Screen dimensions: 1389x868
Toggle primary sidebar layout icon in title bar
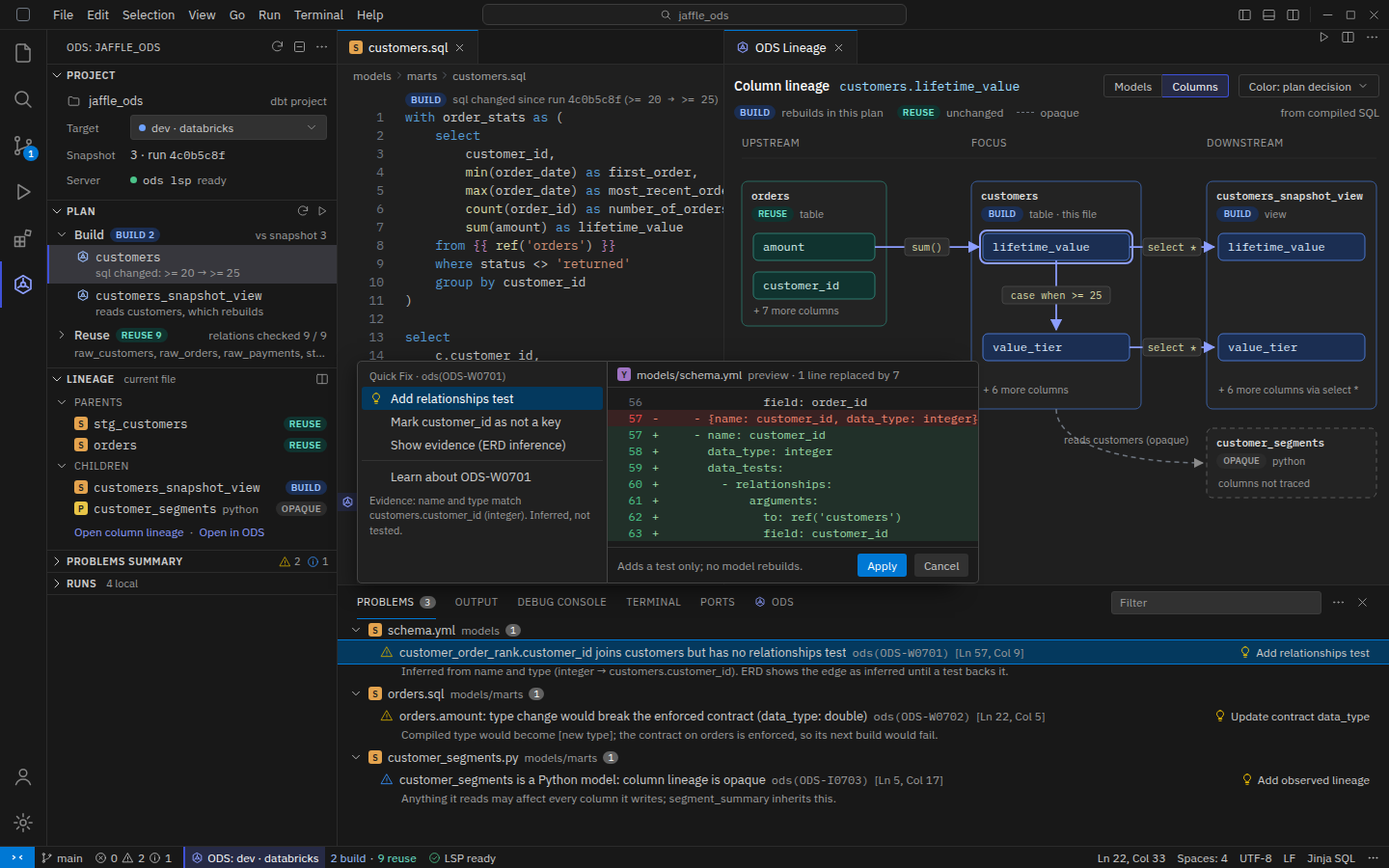tap(1244, 14)
